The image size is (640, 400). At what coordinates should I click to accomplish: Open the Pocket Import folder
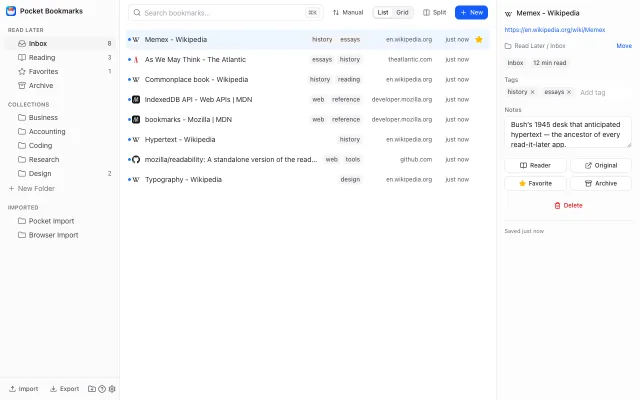[60, 221]
